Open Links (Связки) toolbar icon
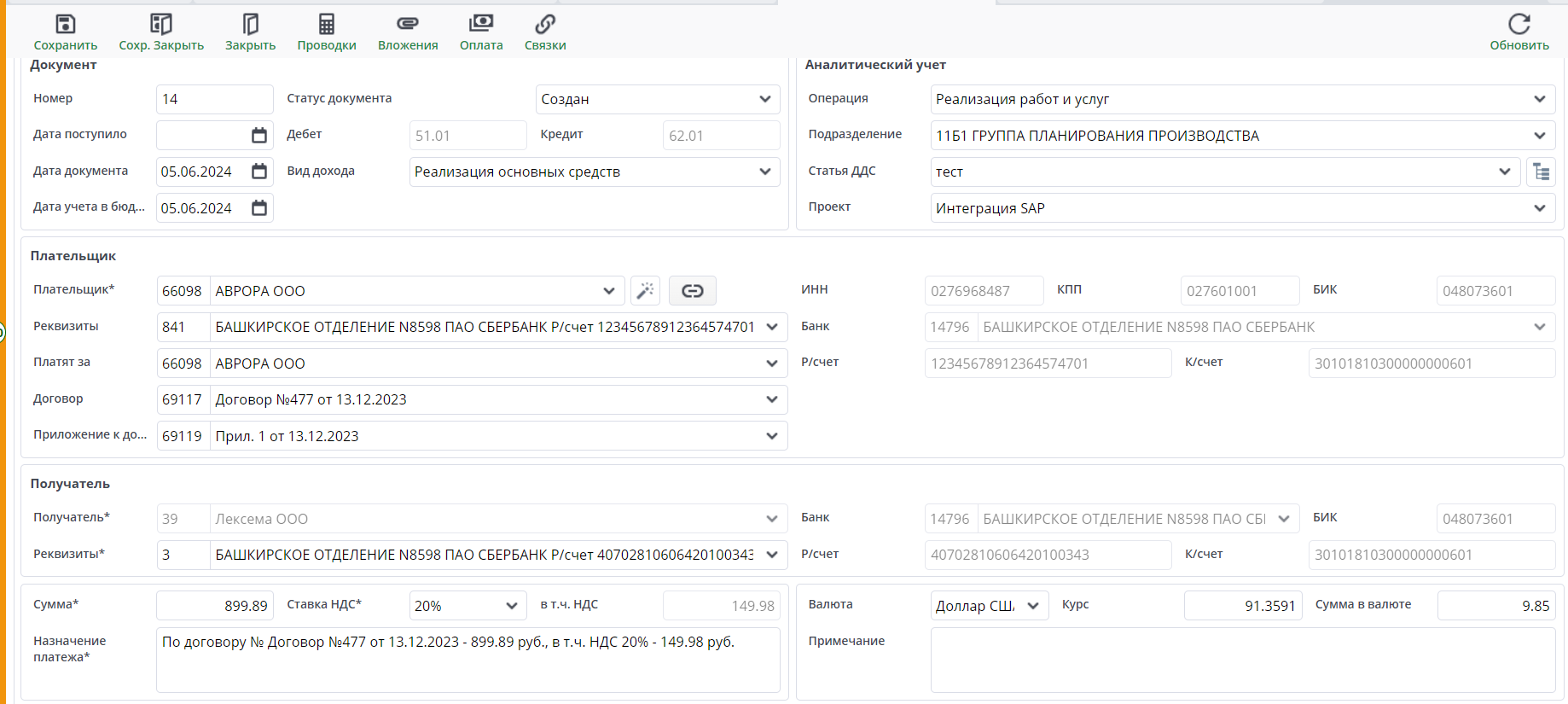1568x704 pixels. coord(545,25)
